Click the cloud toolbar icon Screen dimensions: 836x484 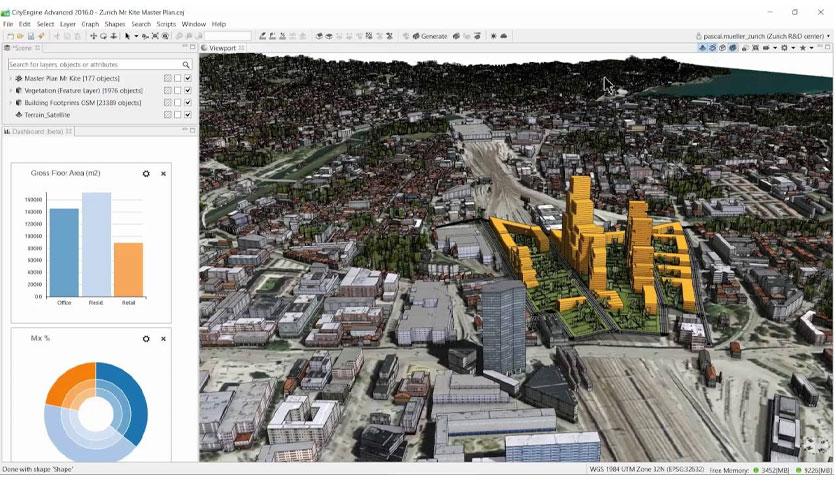pyautogui.click(x=503, y=36)
